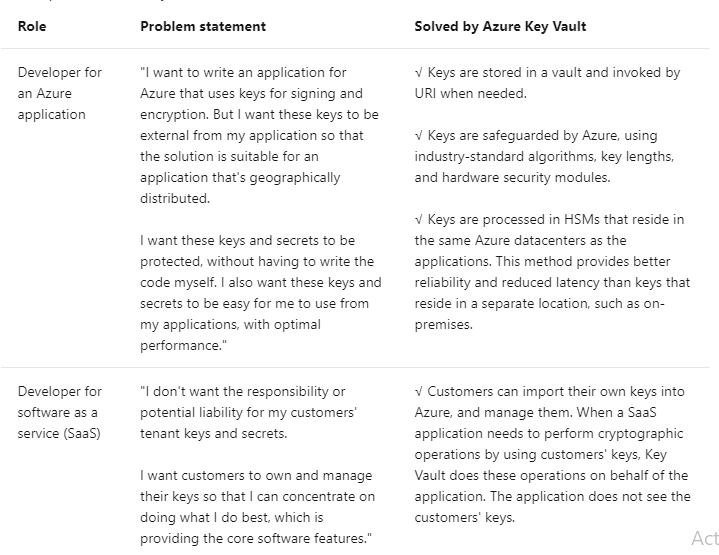The image size is (719, 555).
Task: Click the checkmark before Customers can import their own keys
Action: coord(419,391)
